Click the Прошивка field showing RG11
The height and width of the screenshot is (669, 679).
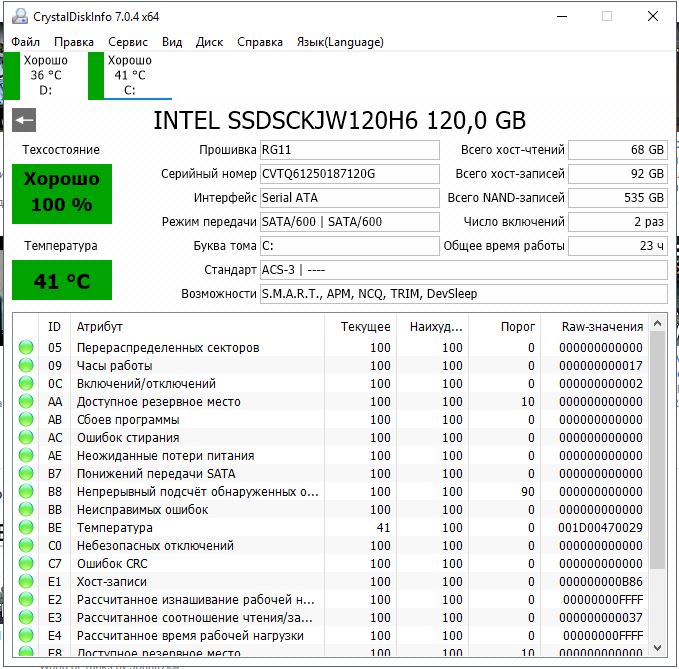click(349, 150)
